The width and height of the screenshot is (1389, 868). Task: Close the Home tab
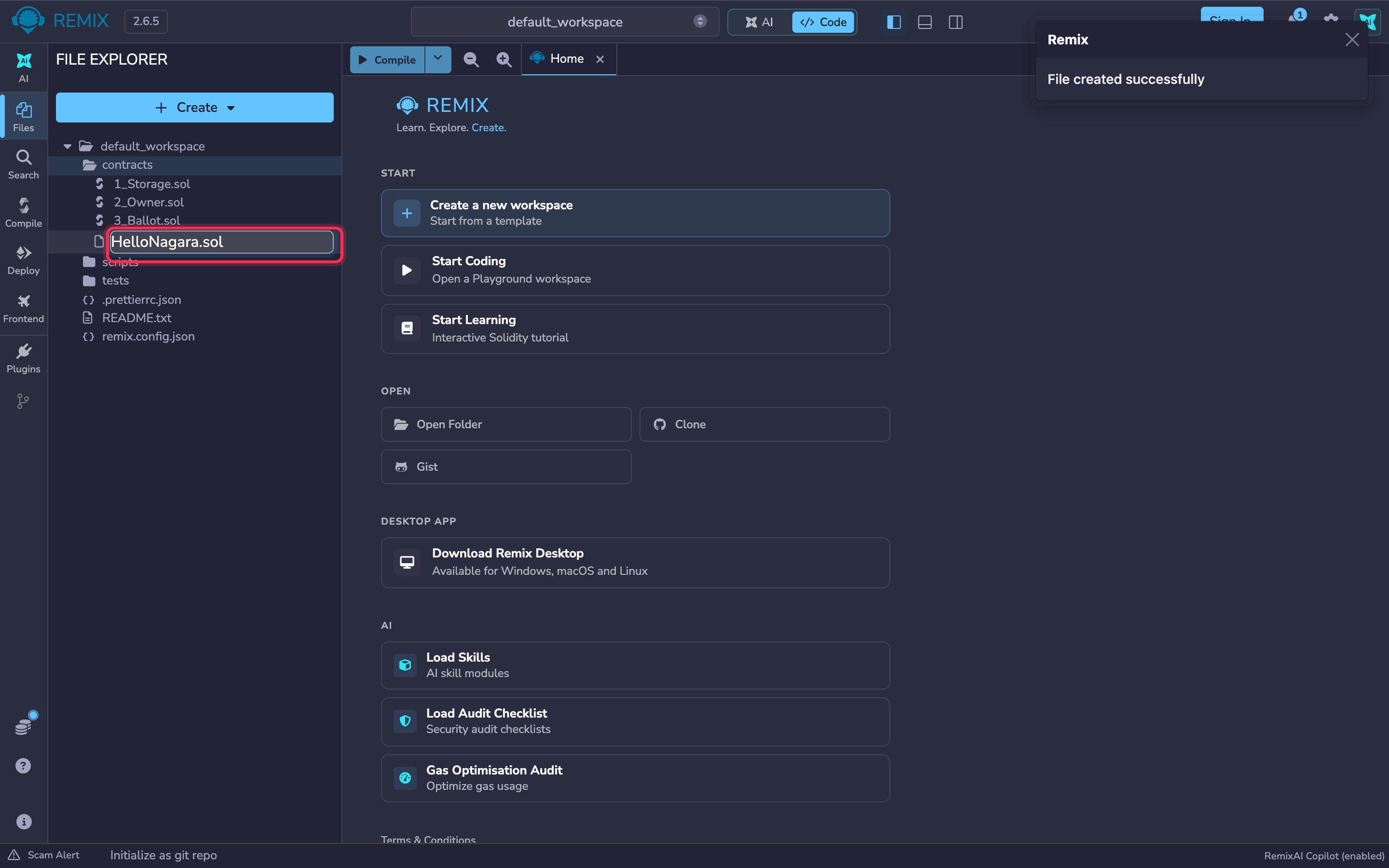(x=600, y=59)
